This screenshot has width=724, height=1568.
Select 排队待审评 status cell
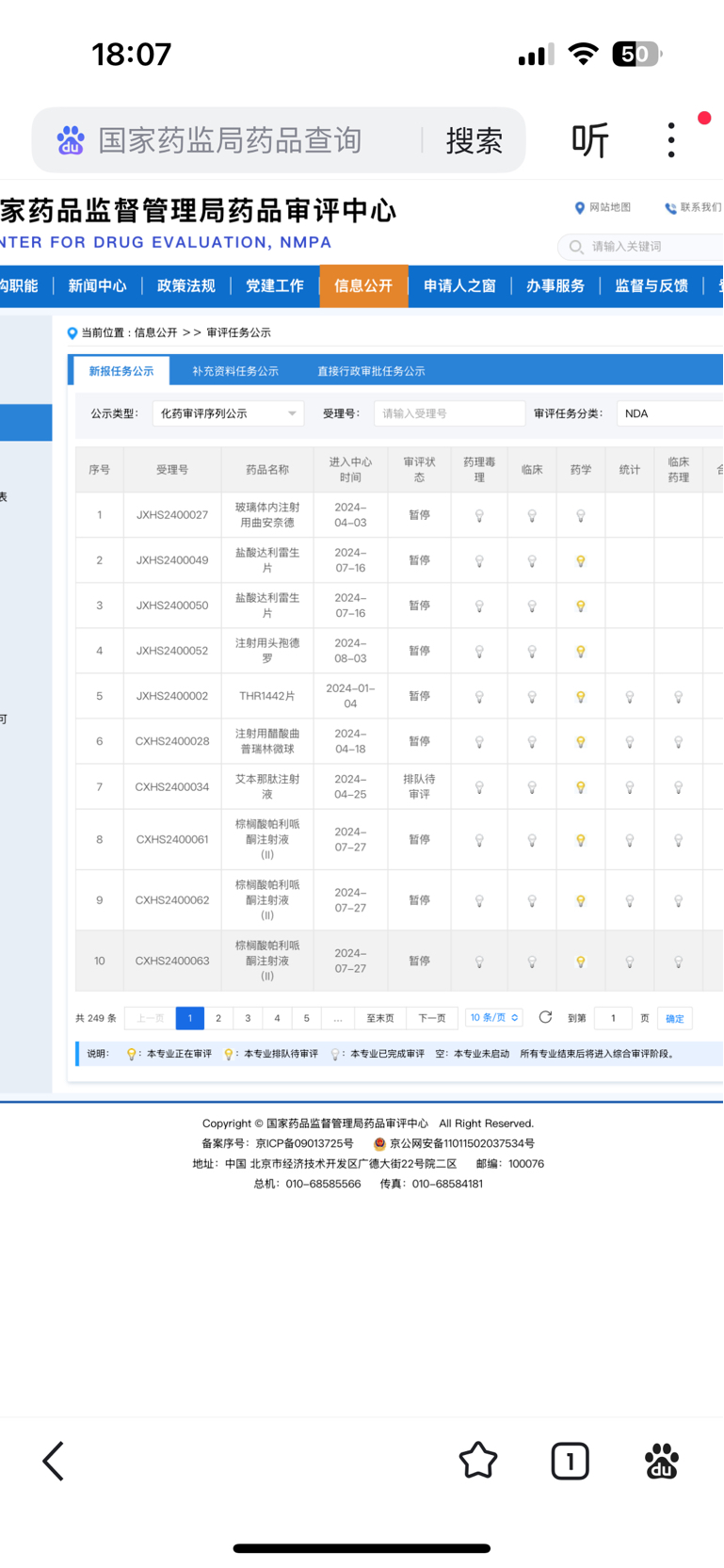pyautogui.click(x=419, y=786)
